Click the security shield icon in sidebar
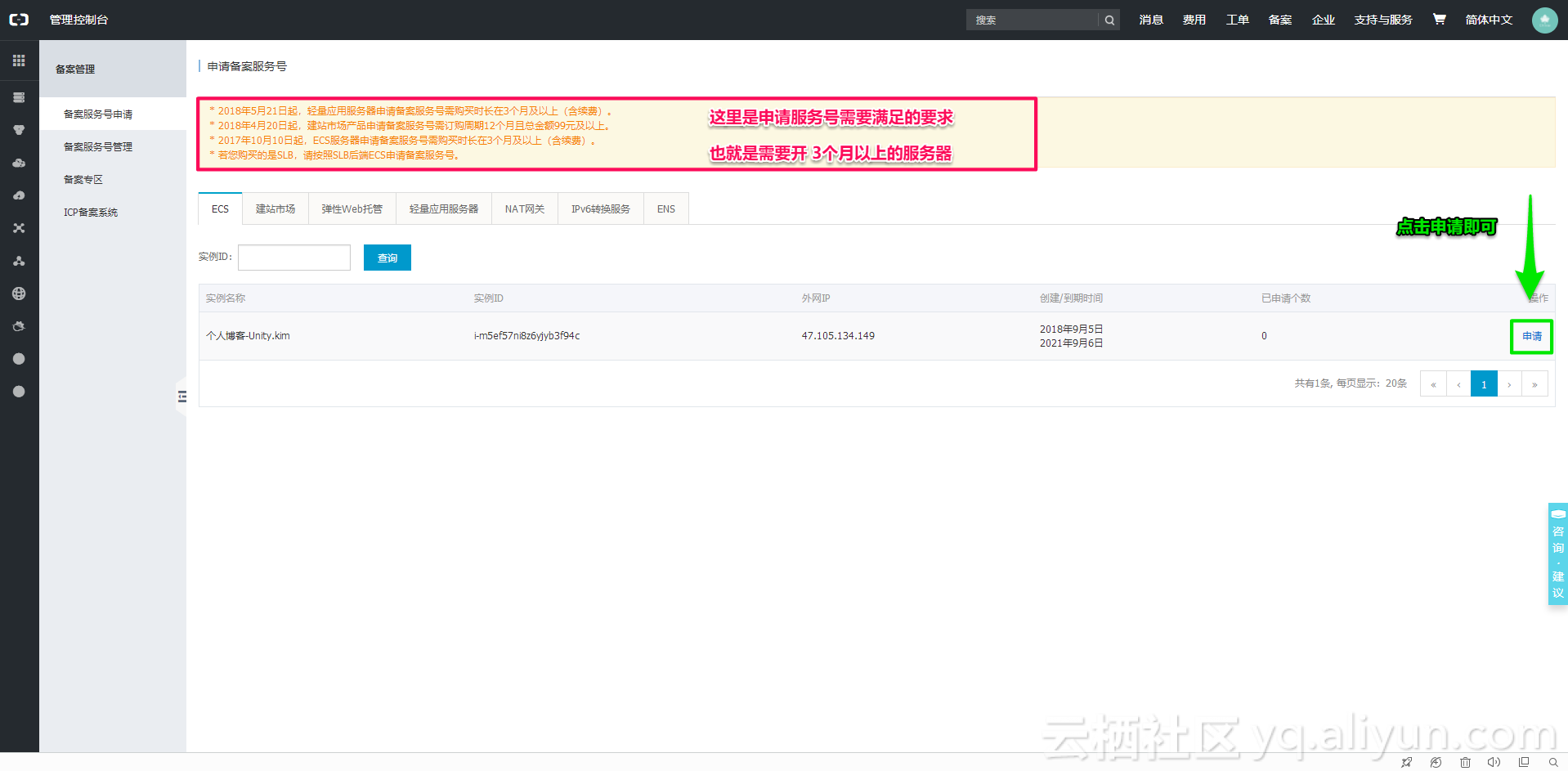This screenshot has width=1568, height=771. click(19, 129)
